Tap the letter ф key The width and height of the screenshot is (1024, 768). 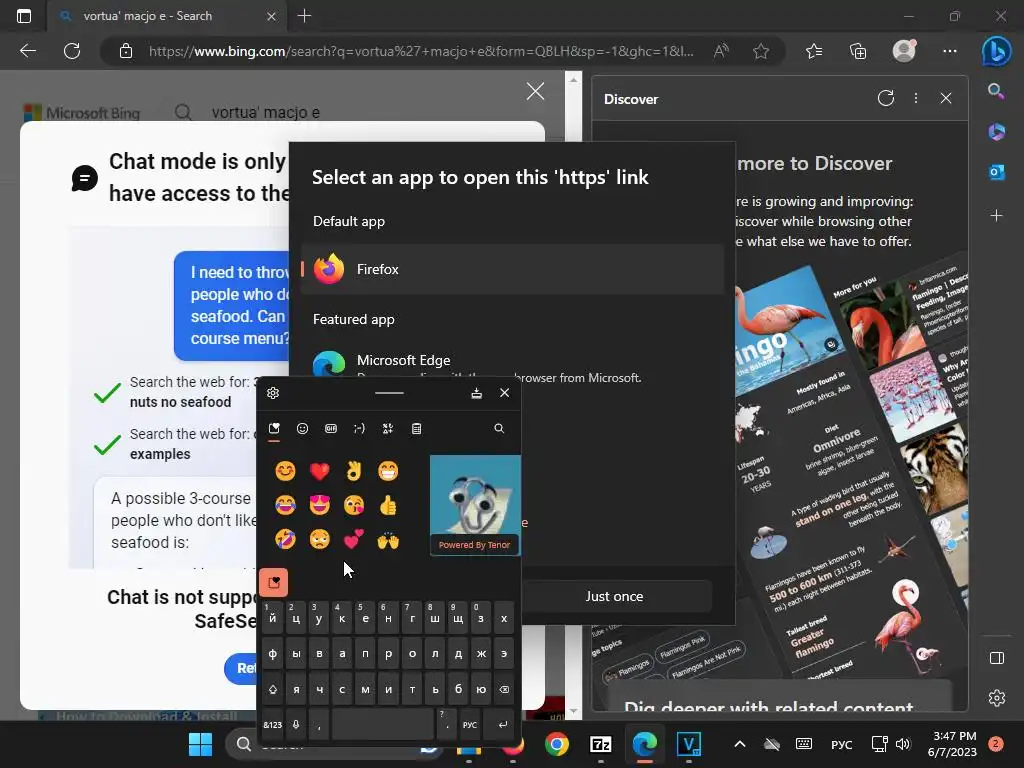click(272, 653)
